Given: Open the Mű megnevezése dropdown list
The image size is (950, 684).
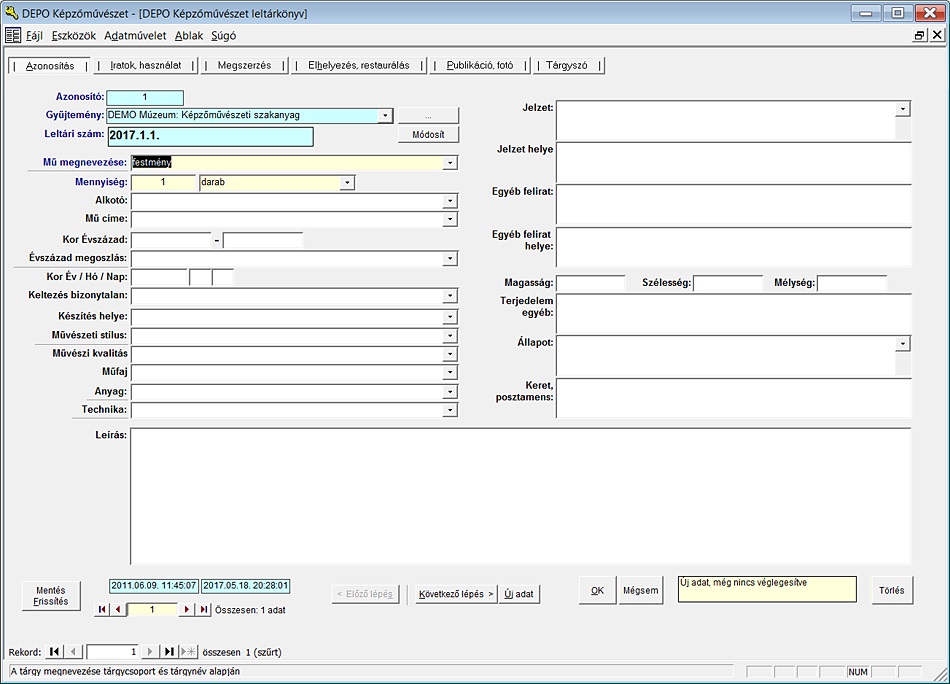Looking at the screenshot, I should click(450, 162).
